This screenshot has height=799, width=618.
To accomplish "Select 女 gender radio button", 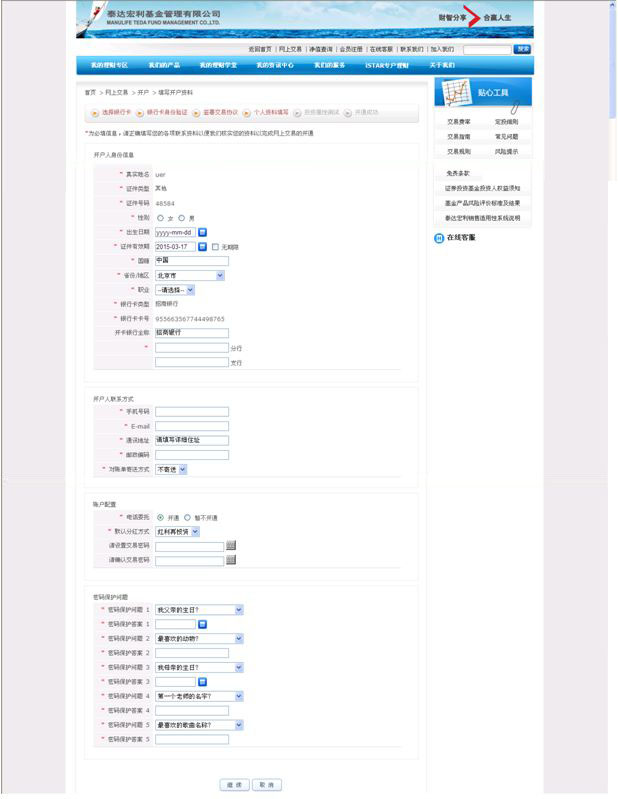I will pyautogui.click(x=161, y=217).
